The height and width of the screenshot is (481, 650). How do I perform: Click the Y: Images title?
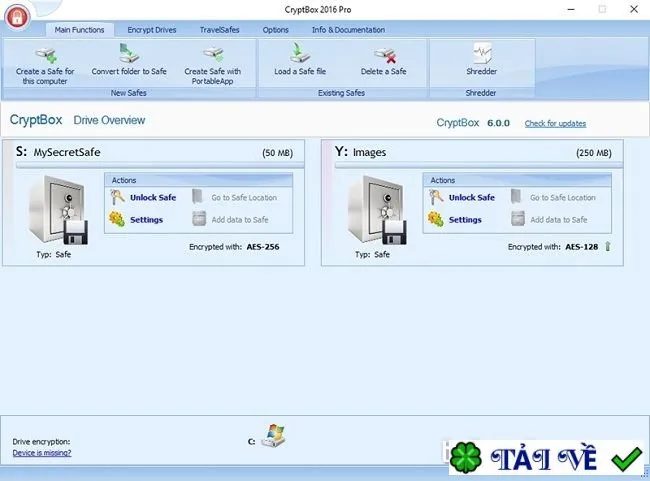click(x=360, y=152)
